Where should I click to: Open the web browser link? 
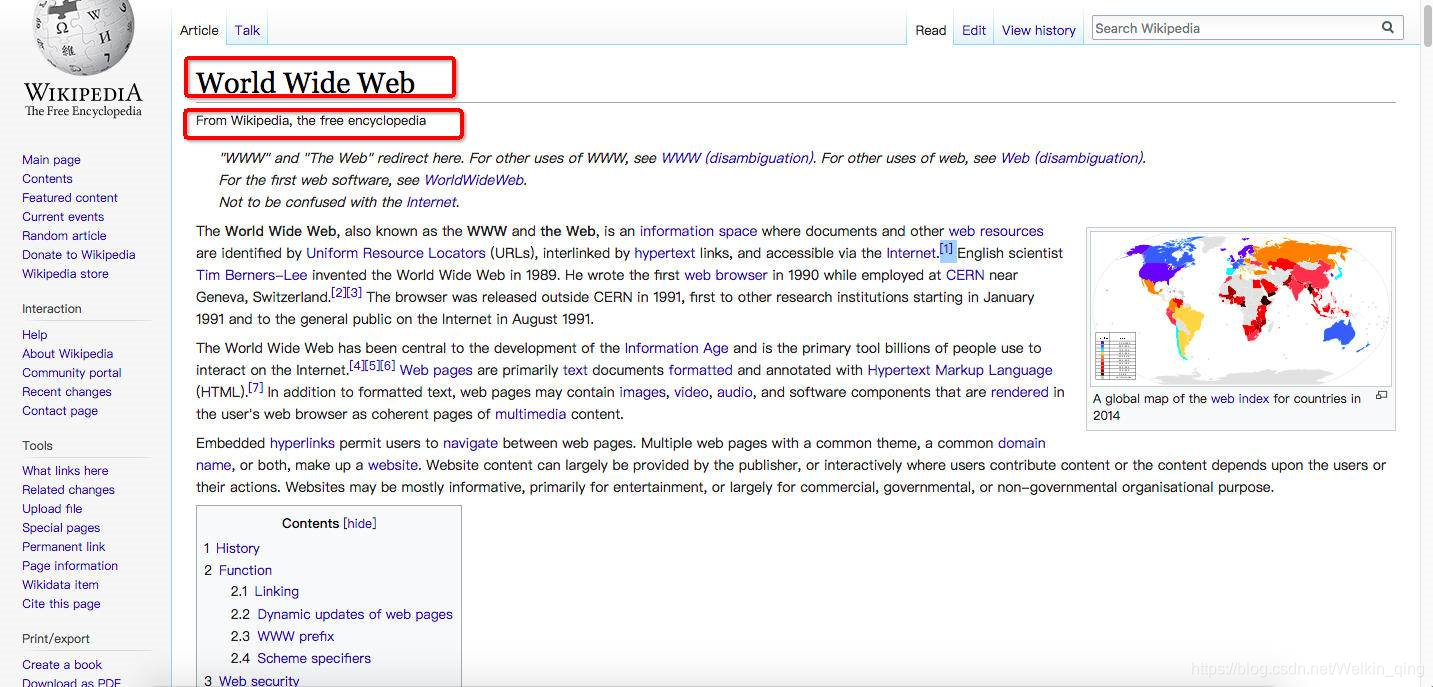coord(726,275)
